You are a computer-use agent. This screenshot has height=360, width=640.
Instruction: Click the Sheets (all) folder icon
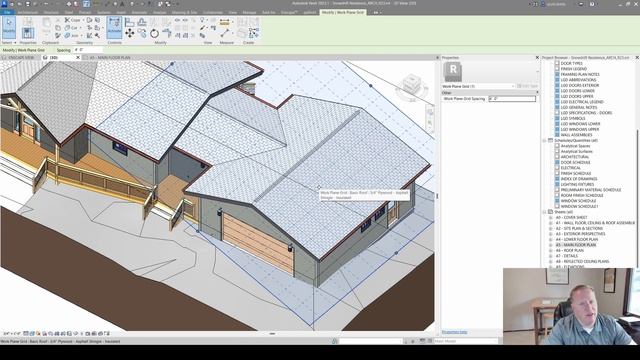pos(550,212)
